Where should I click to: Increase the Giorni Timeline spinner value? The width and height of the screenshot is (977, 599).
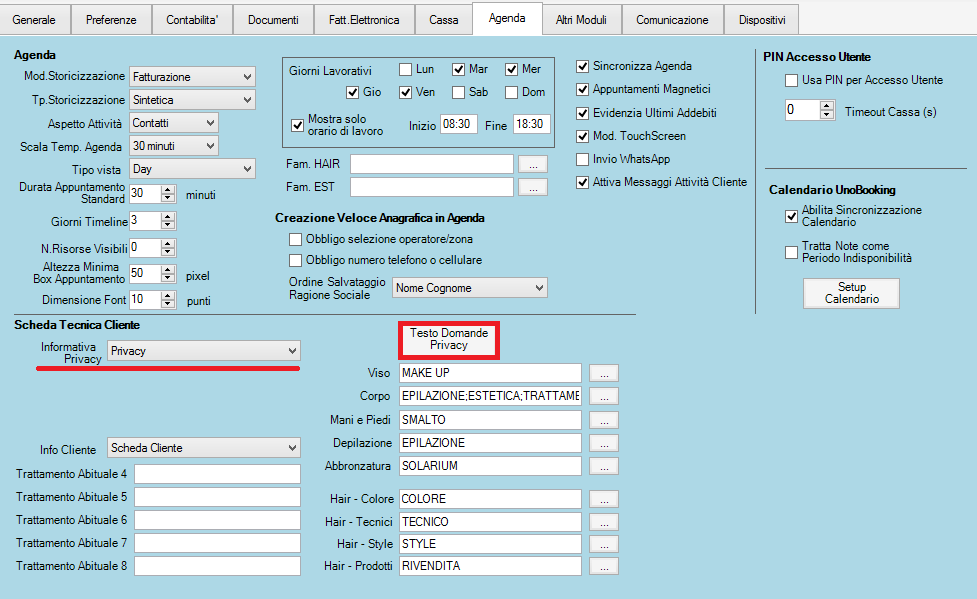(x=167, y=216)
